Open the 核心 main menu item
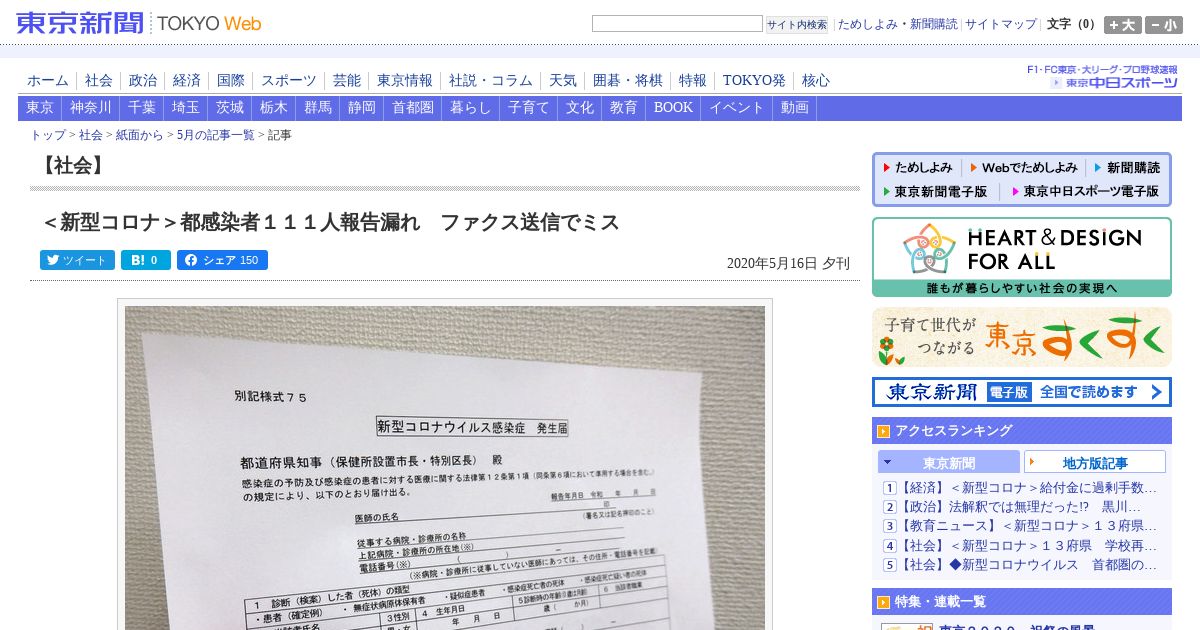The image size is (1200, 630). [816, 81]
